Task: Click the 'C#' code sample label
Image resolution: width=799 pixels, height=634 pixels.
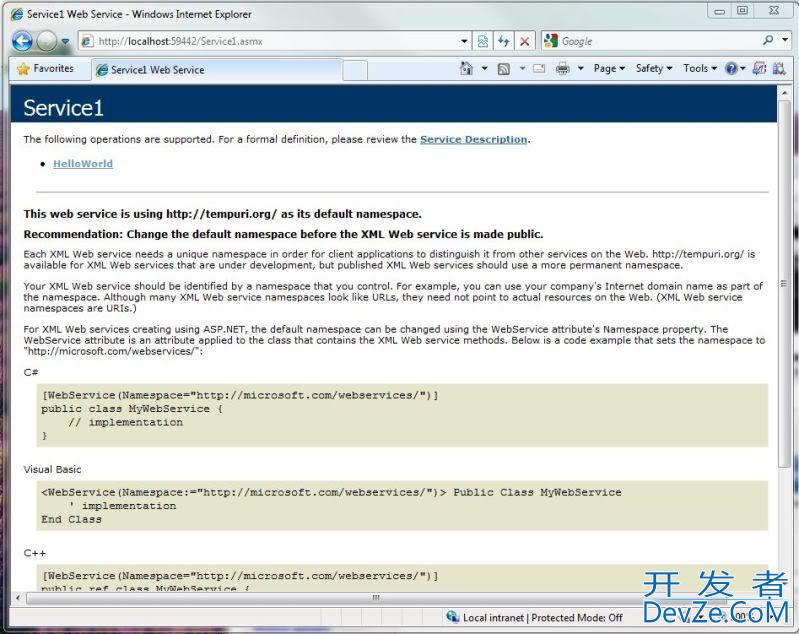Action: 31,372
